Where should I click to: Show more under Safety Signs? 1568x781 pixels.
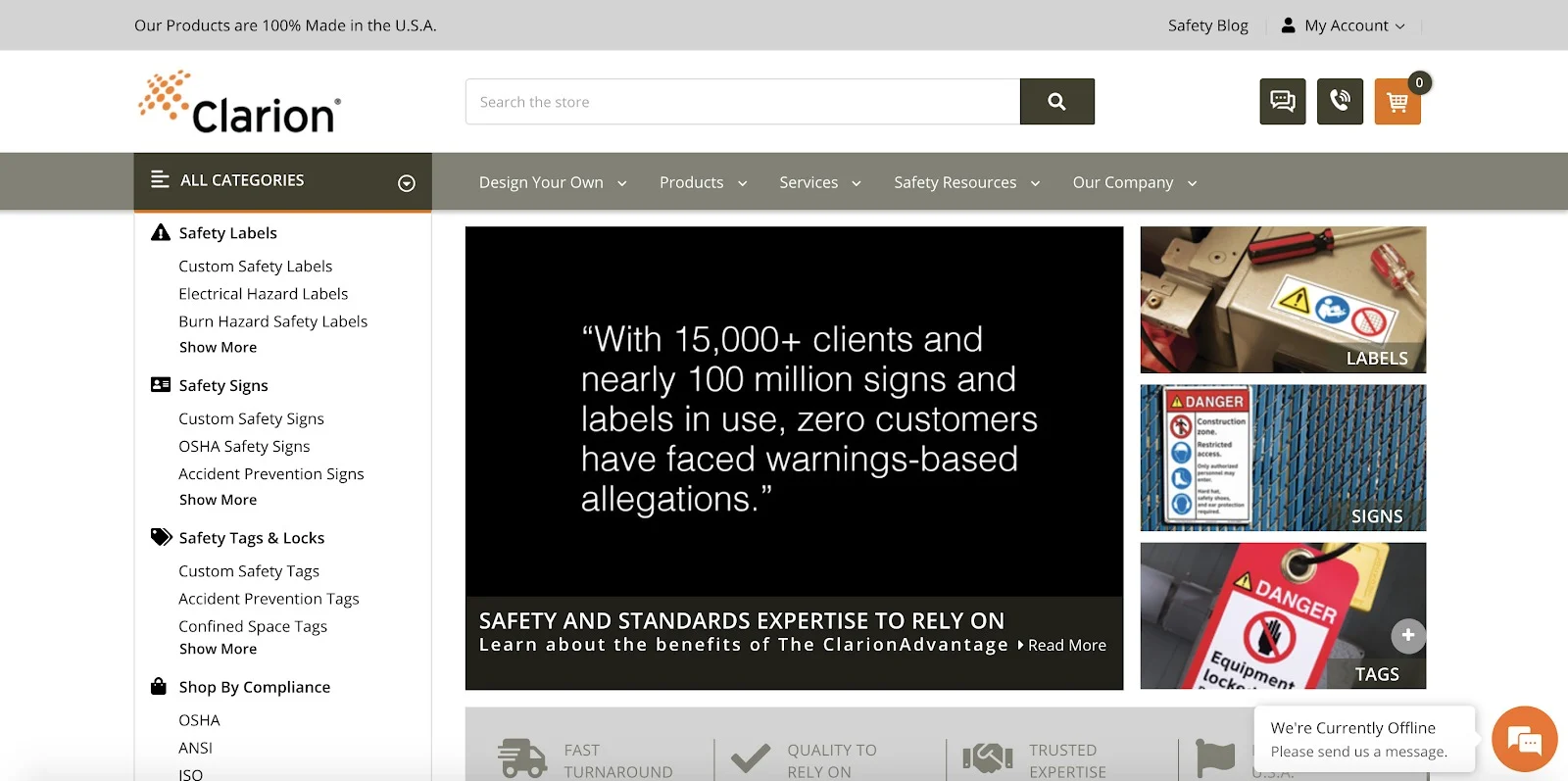pos(218,500)
